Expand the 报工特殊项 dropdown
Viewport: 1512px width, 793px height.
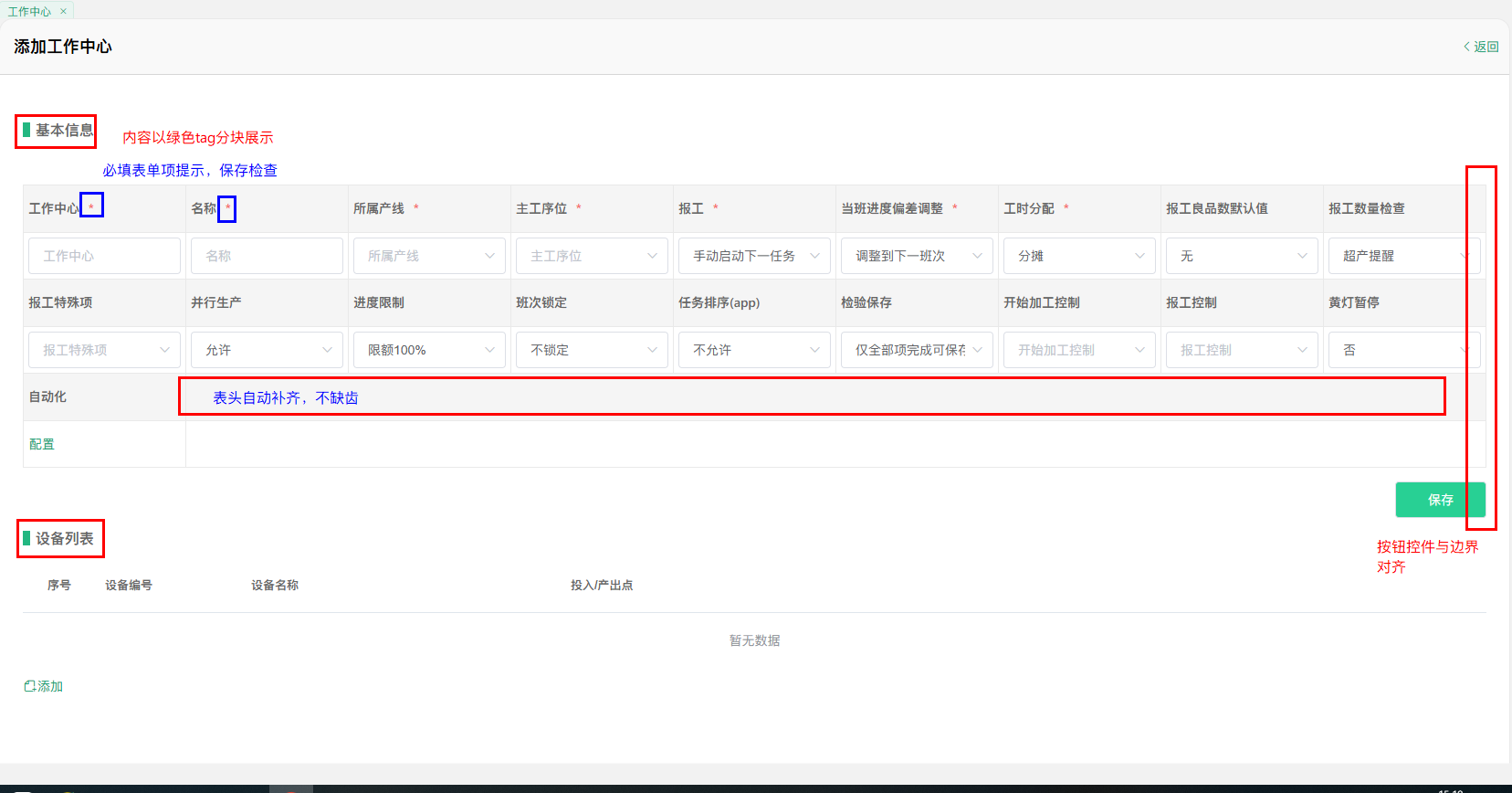tap(104, 350)
